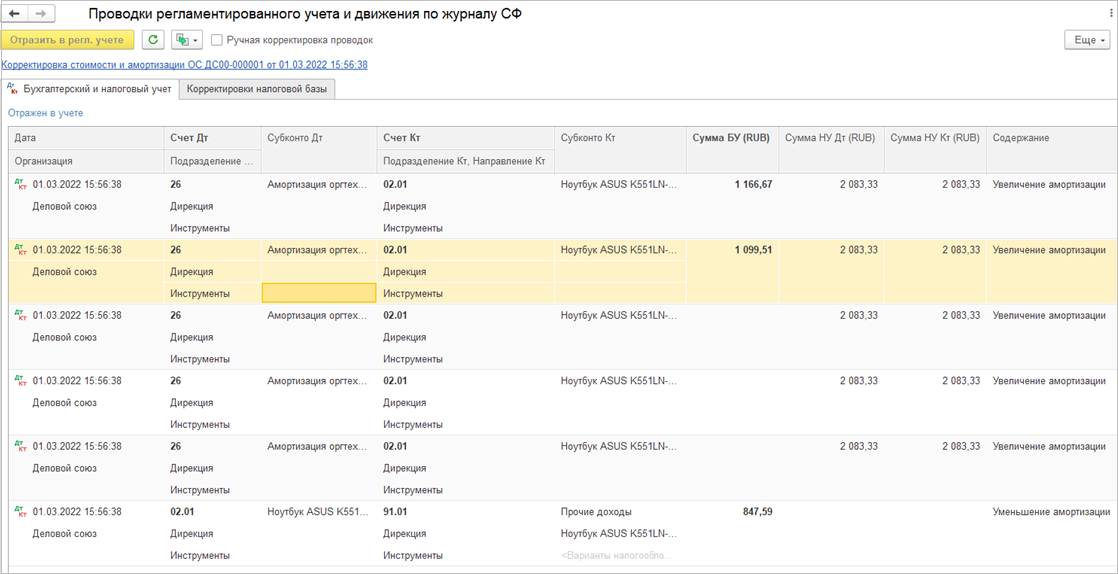This screenshot has width=1118, height=574.
Task: Click the Сумма БУ (RUB) column header
Action: pyautogui.click(x=731, y=138)
